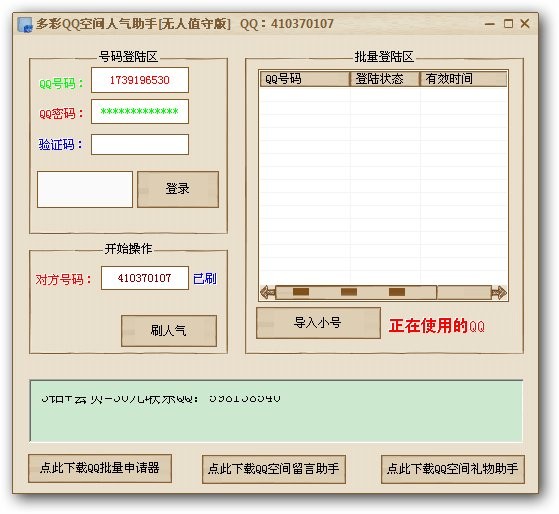Click the 对方号码： label
Image resolution: width=559 pixels, height=514 pixels.
point(63,279)
